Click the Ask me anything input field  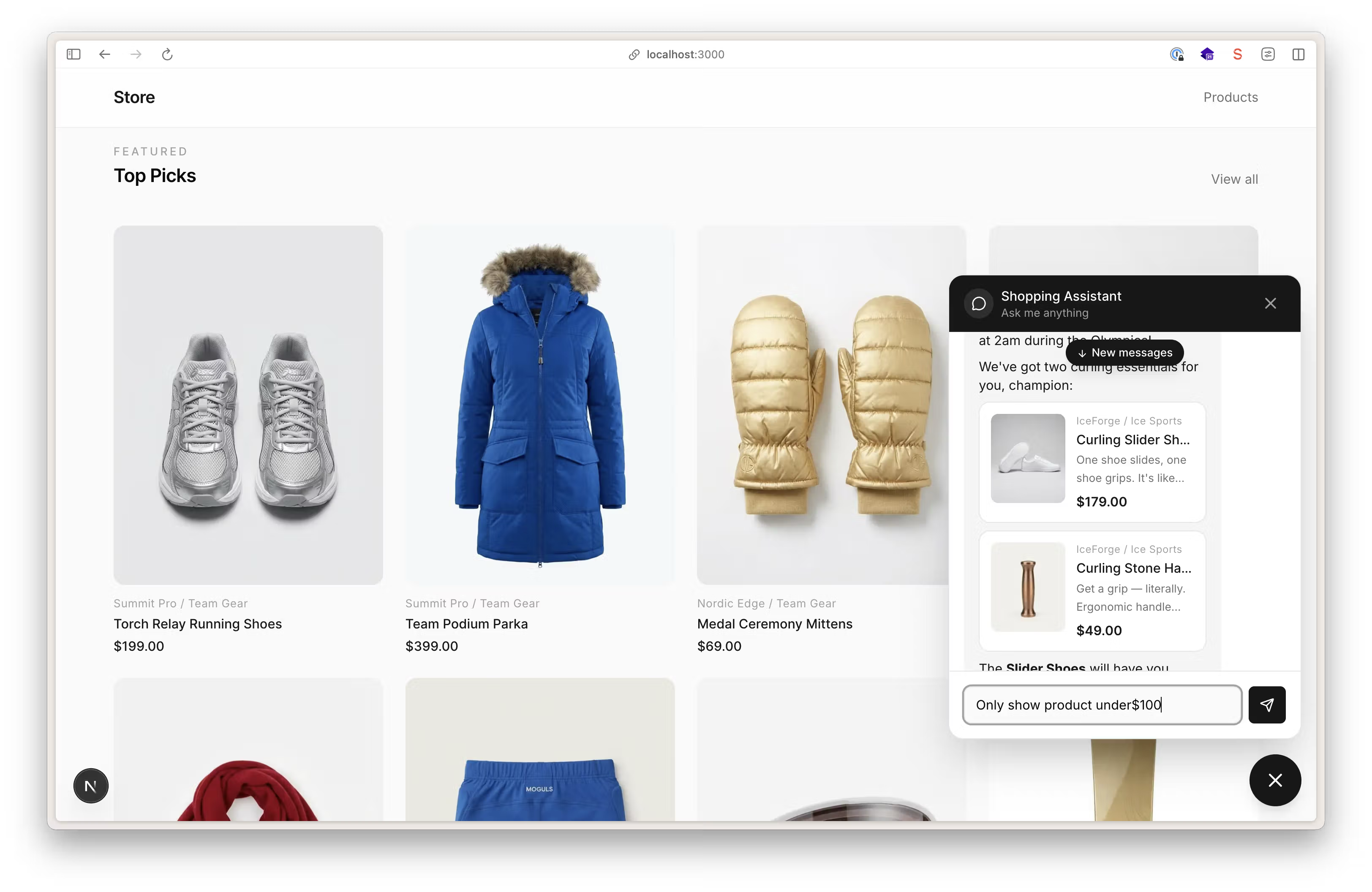pos(1102,705)
